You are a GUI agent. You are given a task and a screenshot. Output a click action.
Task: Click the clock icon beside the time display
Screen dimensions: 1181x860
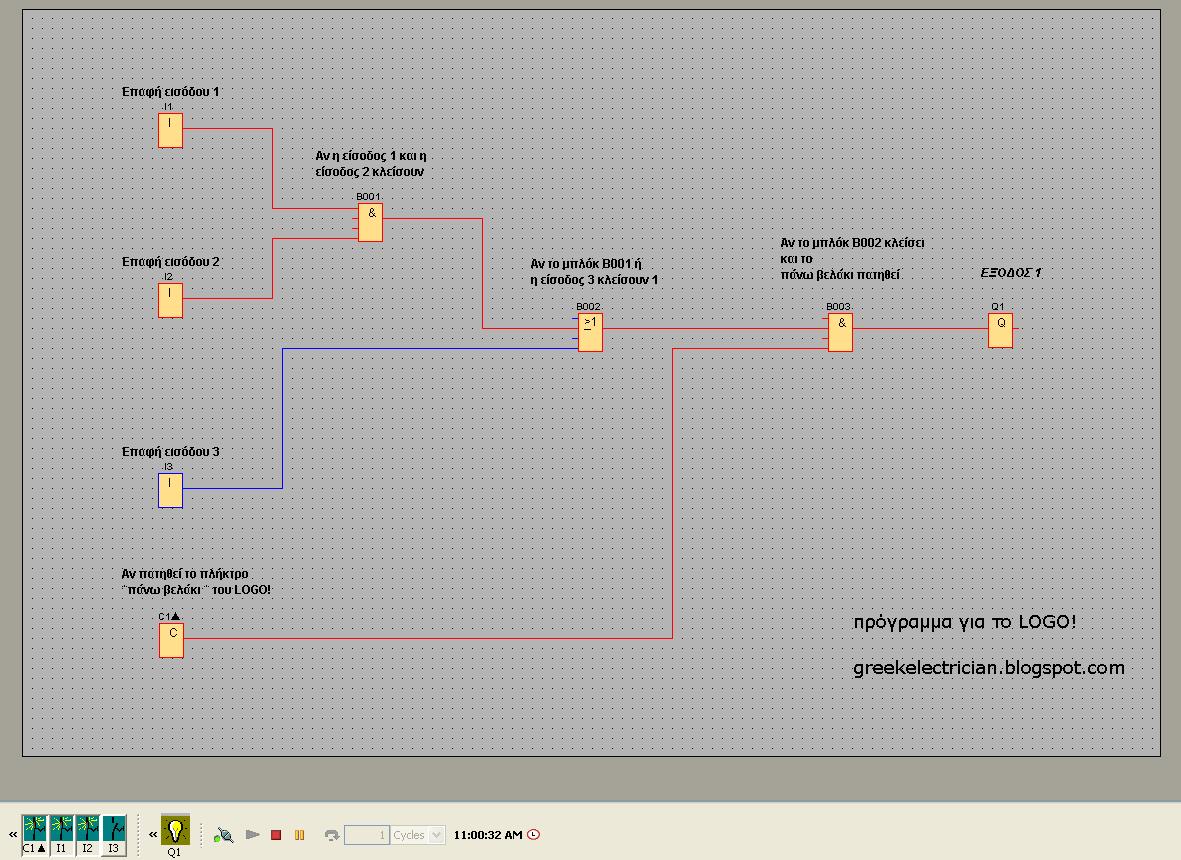(x=533, y=833)
